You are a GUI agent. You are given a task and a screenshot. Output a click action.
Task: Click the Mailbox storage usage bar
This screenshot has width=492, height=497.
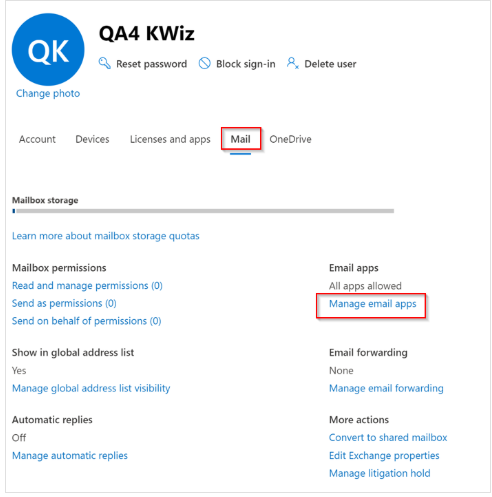[x=203, y=211]
